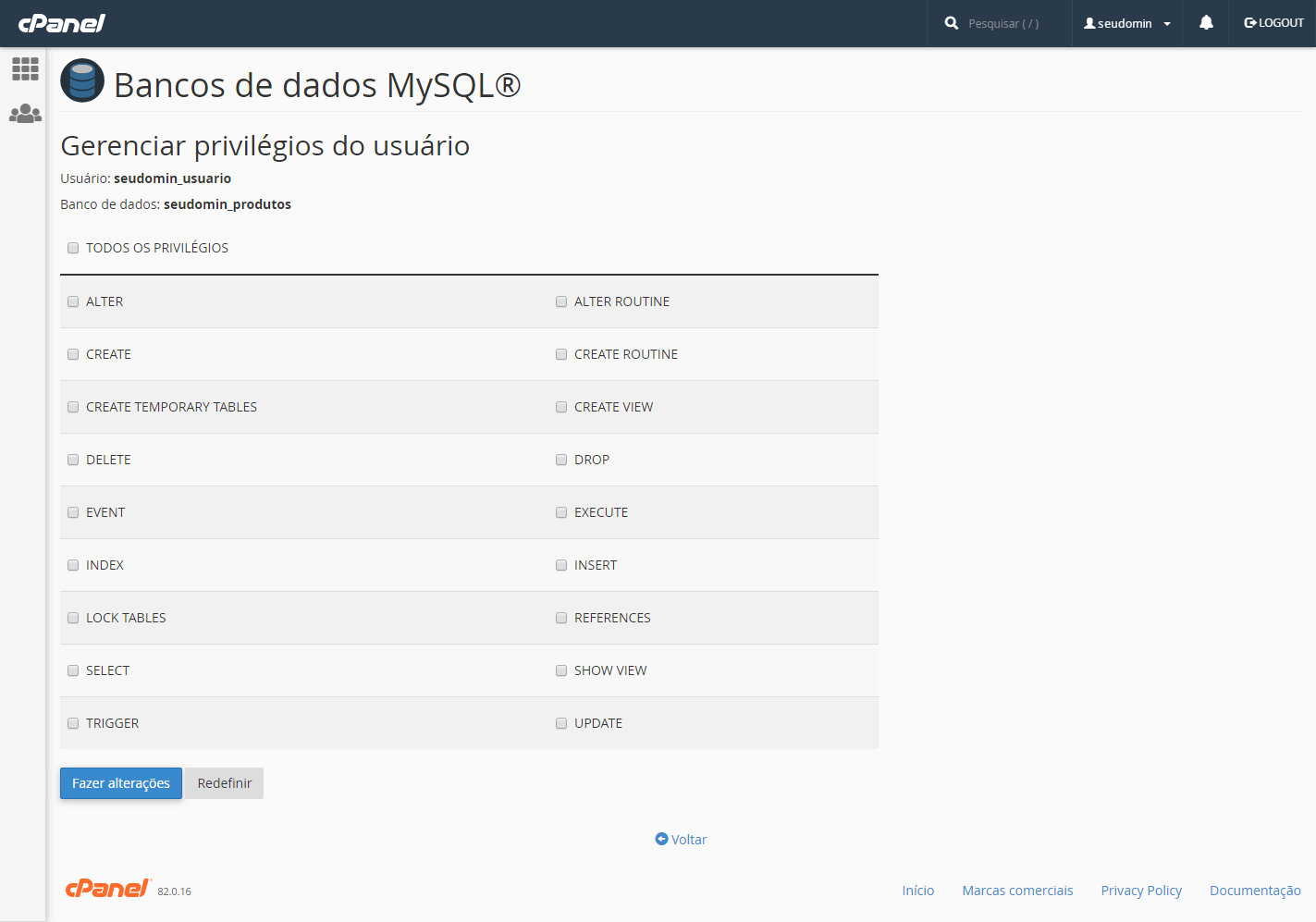The height and width of the screenshot is (922, 1316).
Task: Tick the INSERT privilege checkbox
Action: tap(561, 565)
